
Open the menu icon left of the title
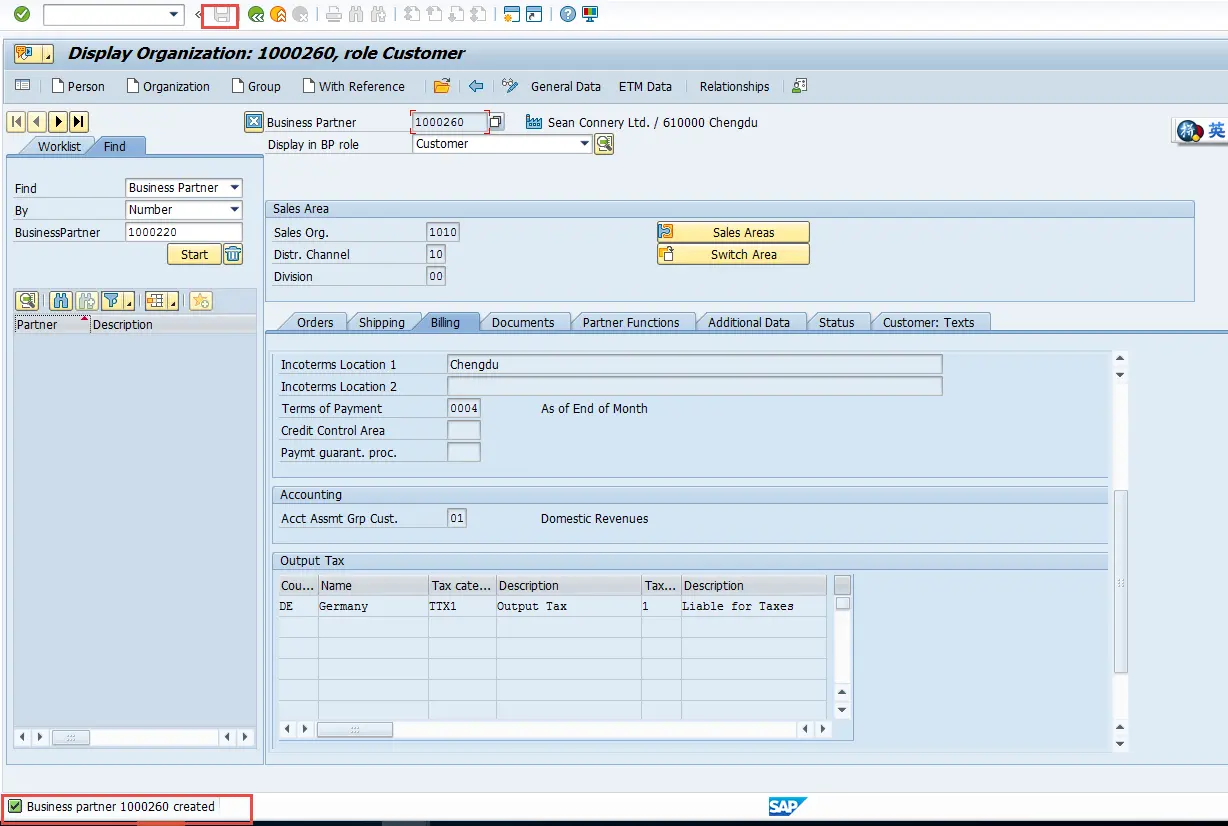point(33,54)
